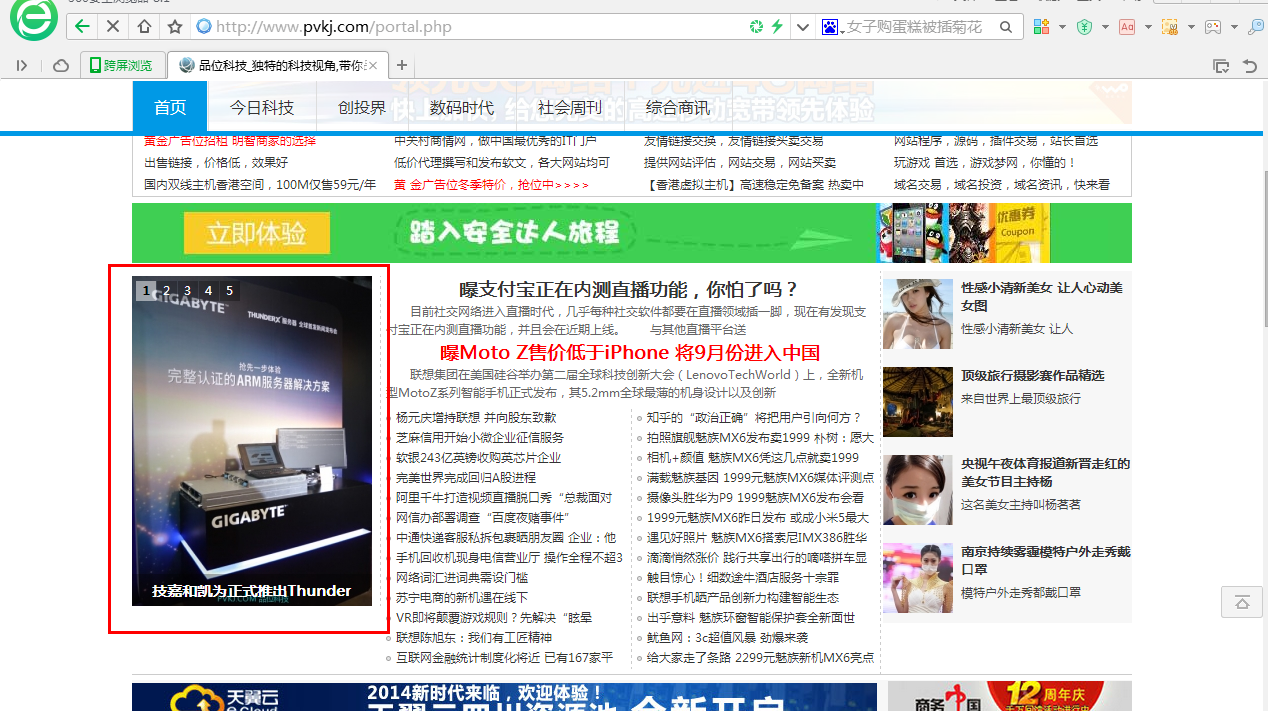Click the 360 browser green logo
This screenshot has width=1268, height=711.
pyautogui.click(x=32, y=20)
